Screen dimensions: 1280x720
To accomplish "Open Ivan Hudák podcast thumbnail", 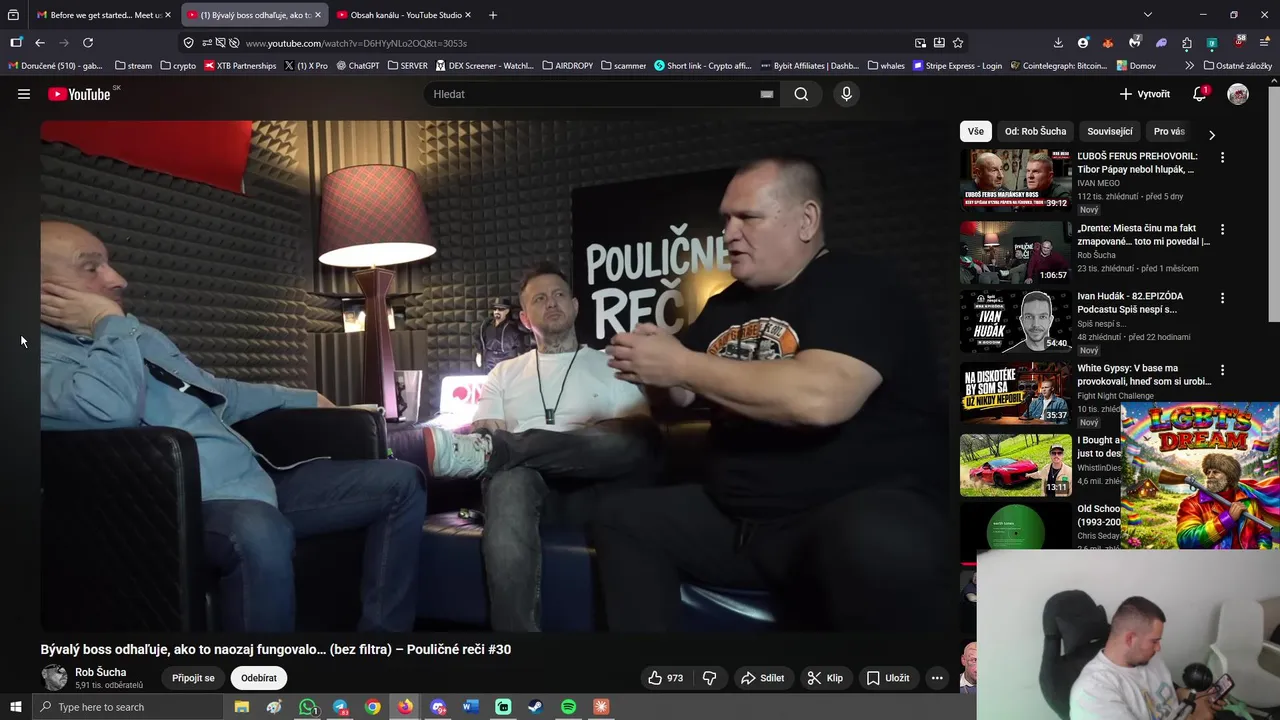I will (1015, 322).
